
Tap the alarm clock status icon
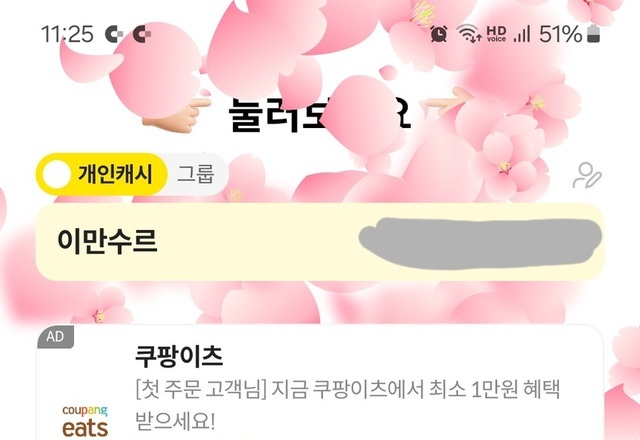coord(439,33)
